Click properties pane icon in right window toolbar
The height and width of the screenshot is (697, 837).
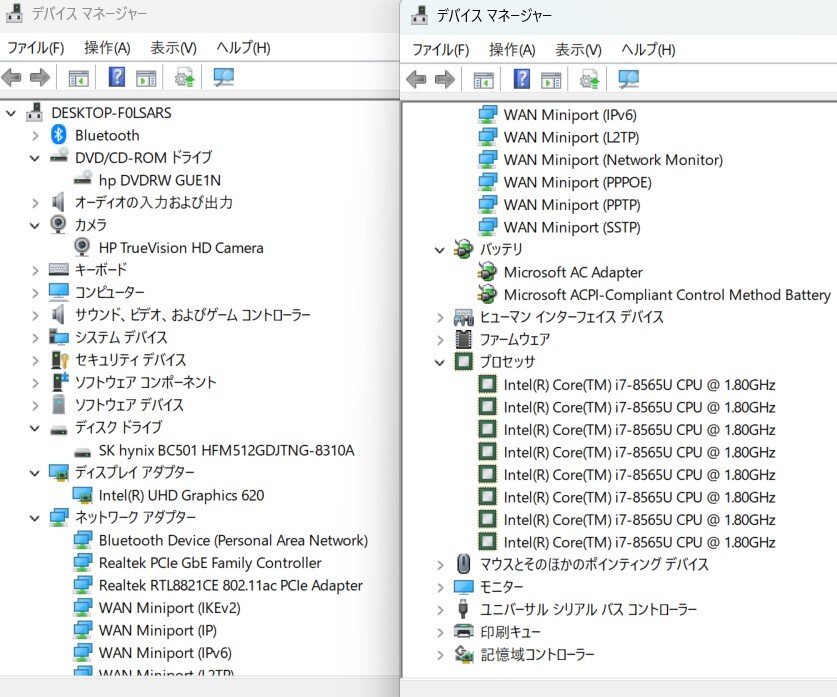pos(551,81)
